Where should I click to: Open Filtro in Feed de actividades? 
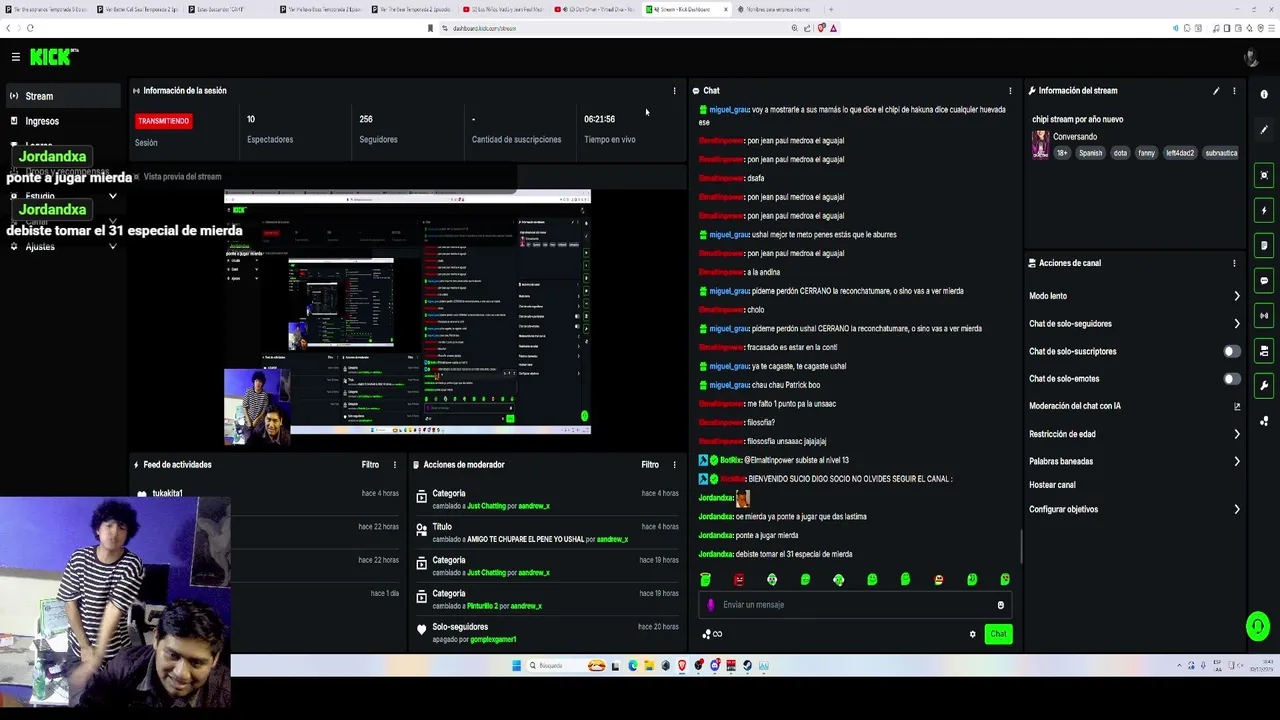pyautogui.click(x=370, y=465)
